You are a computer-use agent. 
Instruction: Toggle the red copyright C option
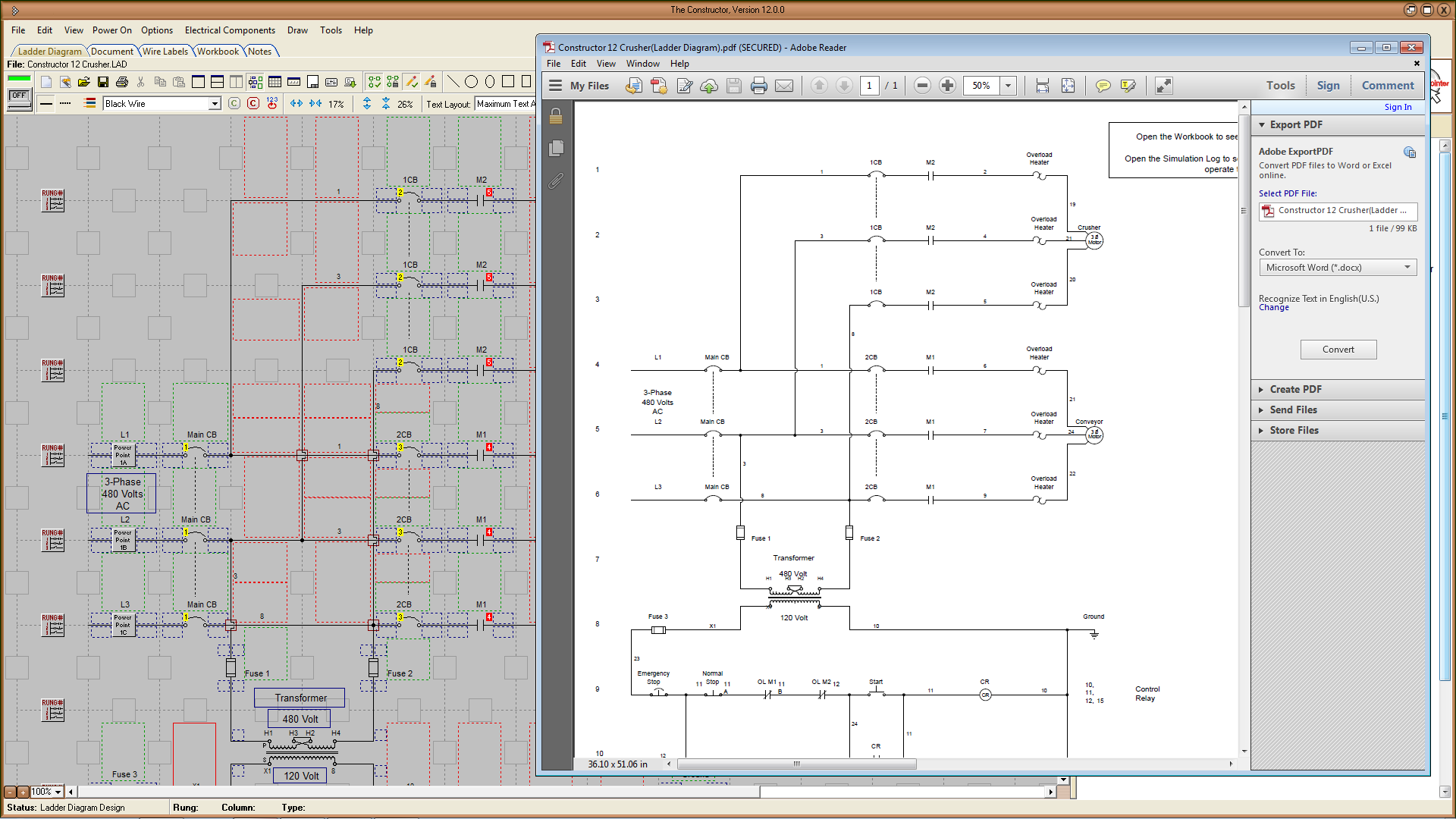[x=253, y=103]
